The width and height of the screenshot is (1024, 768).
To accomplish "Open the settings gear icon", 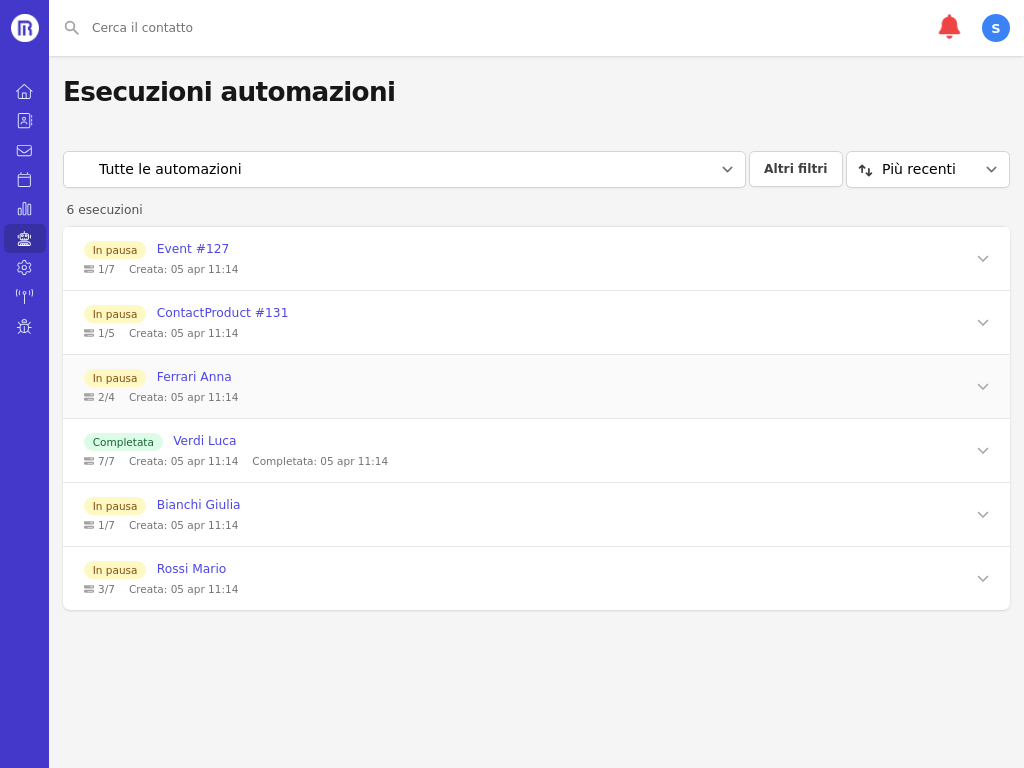I will click(x=24, y=267).
